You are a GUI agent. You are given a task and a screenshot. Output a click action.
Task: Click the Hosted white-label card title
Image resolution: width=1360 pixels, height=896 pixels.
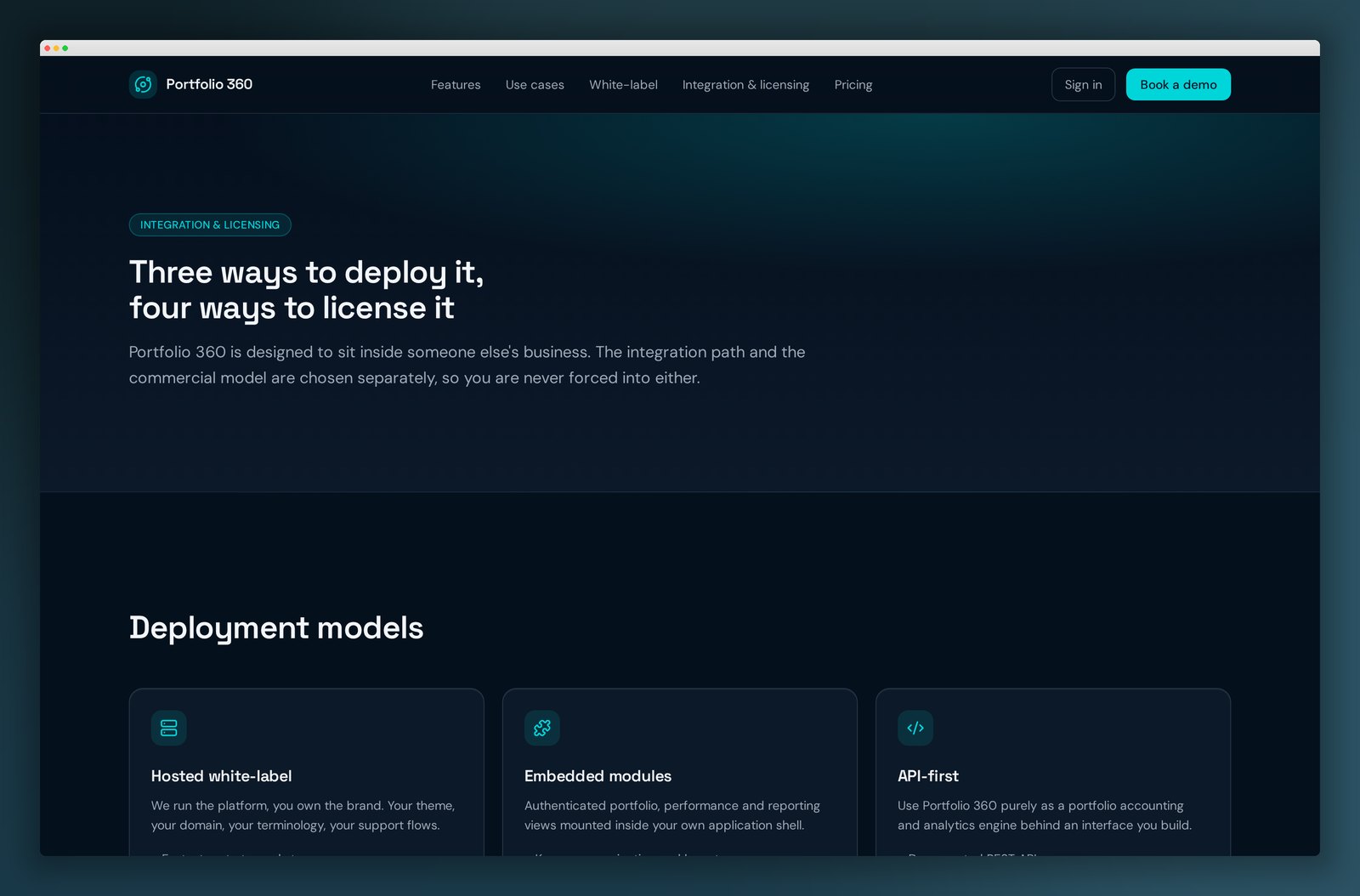tap(222, 776)
